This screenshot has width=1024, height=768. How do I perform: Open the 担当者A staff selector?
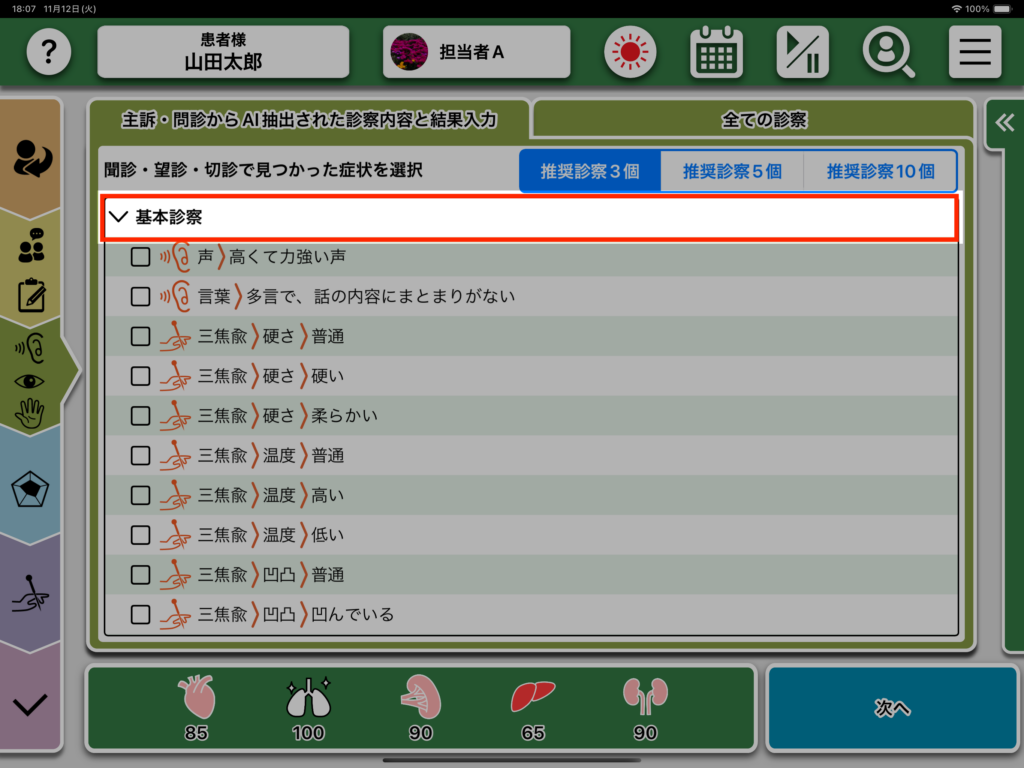(476, 52)
